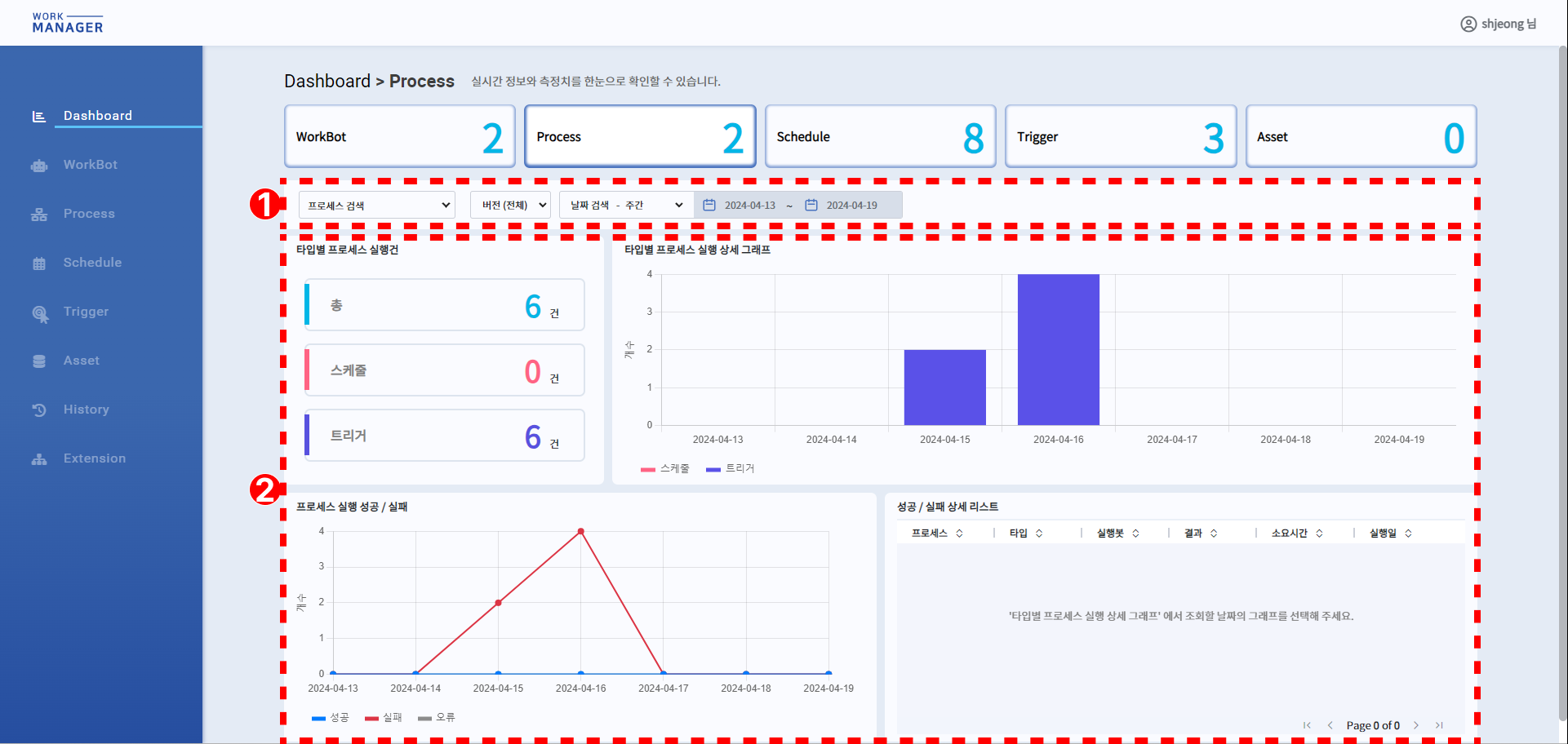This screenshot has width=1568, height=744.
Task: Open the WorkBot menu in sidebar
Action: [x=91, y=165]
